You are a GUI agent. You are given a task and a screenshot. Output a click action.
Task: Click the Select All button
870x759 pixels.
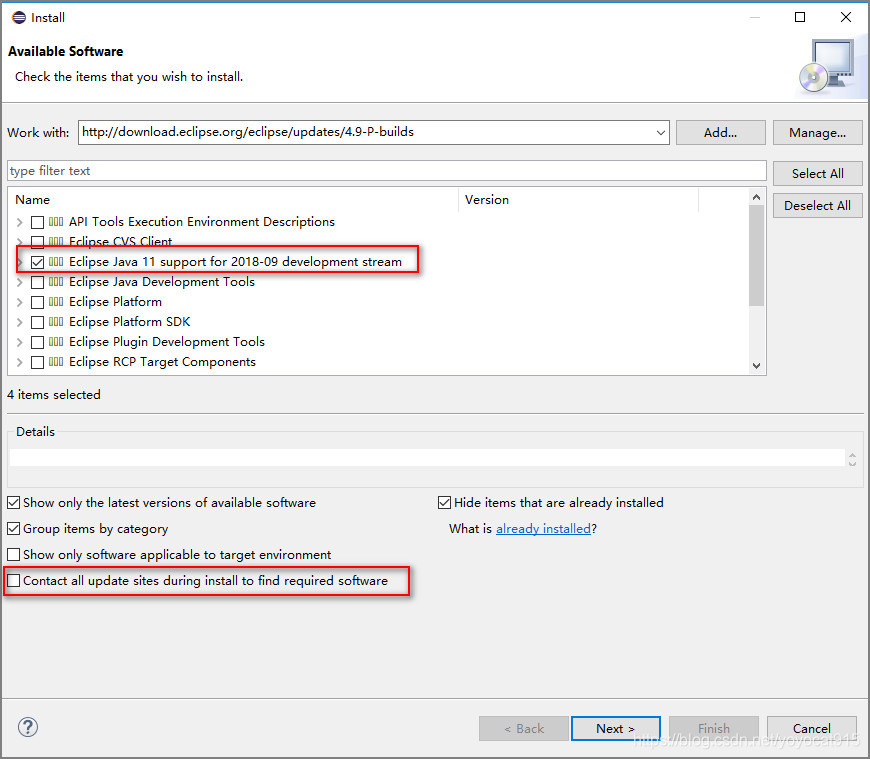pyautogui.click(x=817, y=174)
